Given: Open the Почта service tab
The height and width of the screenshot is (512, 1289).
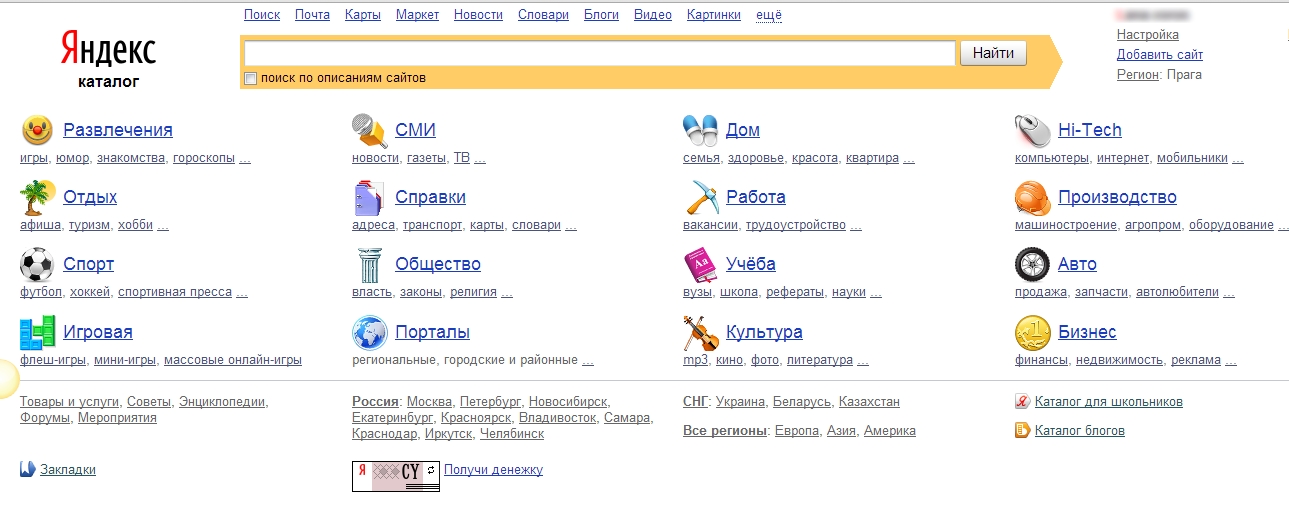Looking at the screenshot, I should [312, 15].
